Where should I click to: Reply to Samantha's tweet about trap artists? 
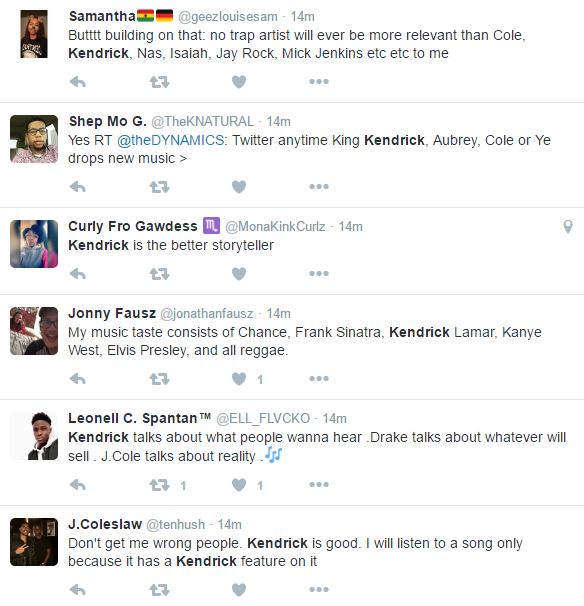[78, 82]
